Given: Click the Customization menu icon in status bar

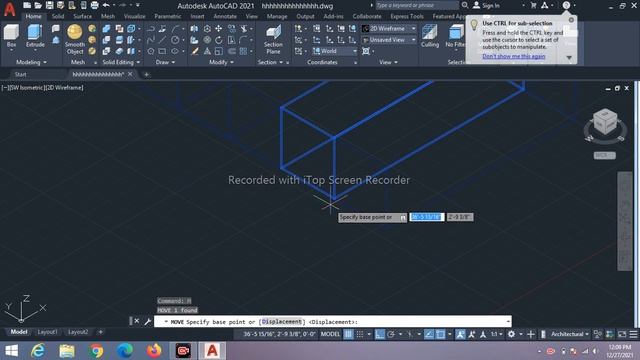Looking at the screenshot, I should pos(633,334).
